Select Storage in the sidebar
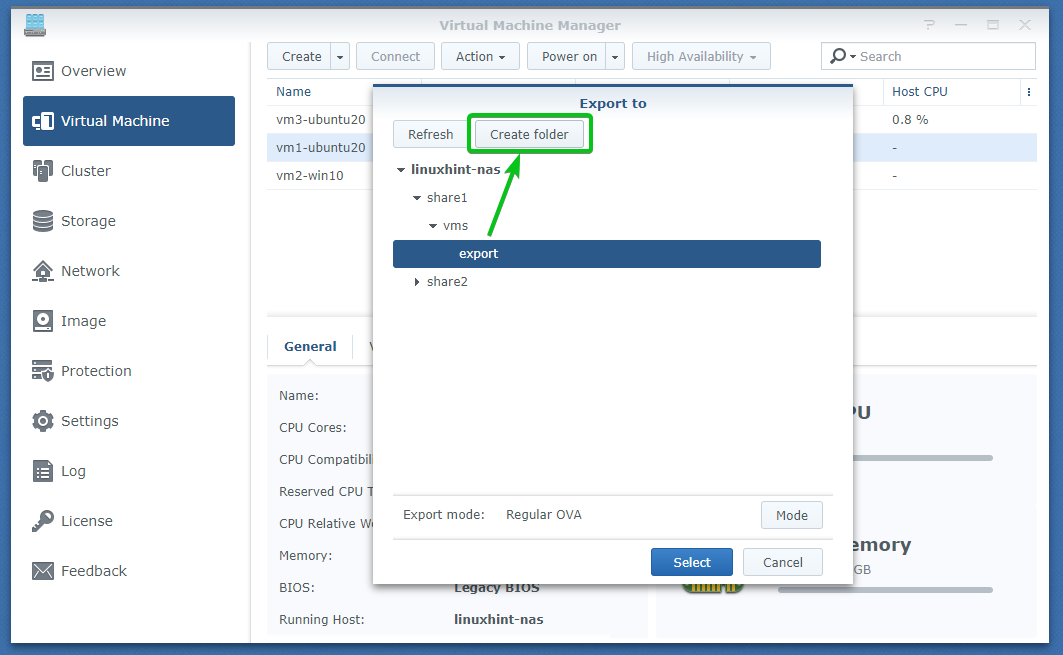Image resolution: width=1063 pixels, height=655 pixels. 129,221
